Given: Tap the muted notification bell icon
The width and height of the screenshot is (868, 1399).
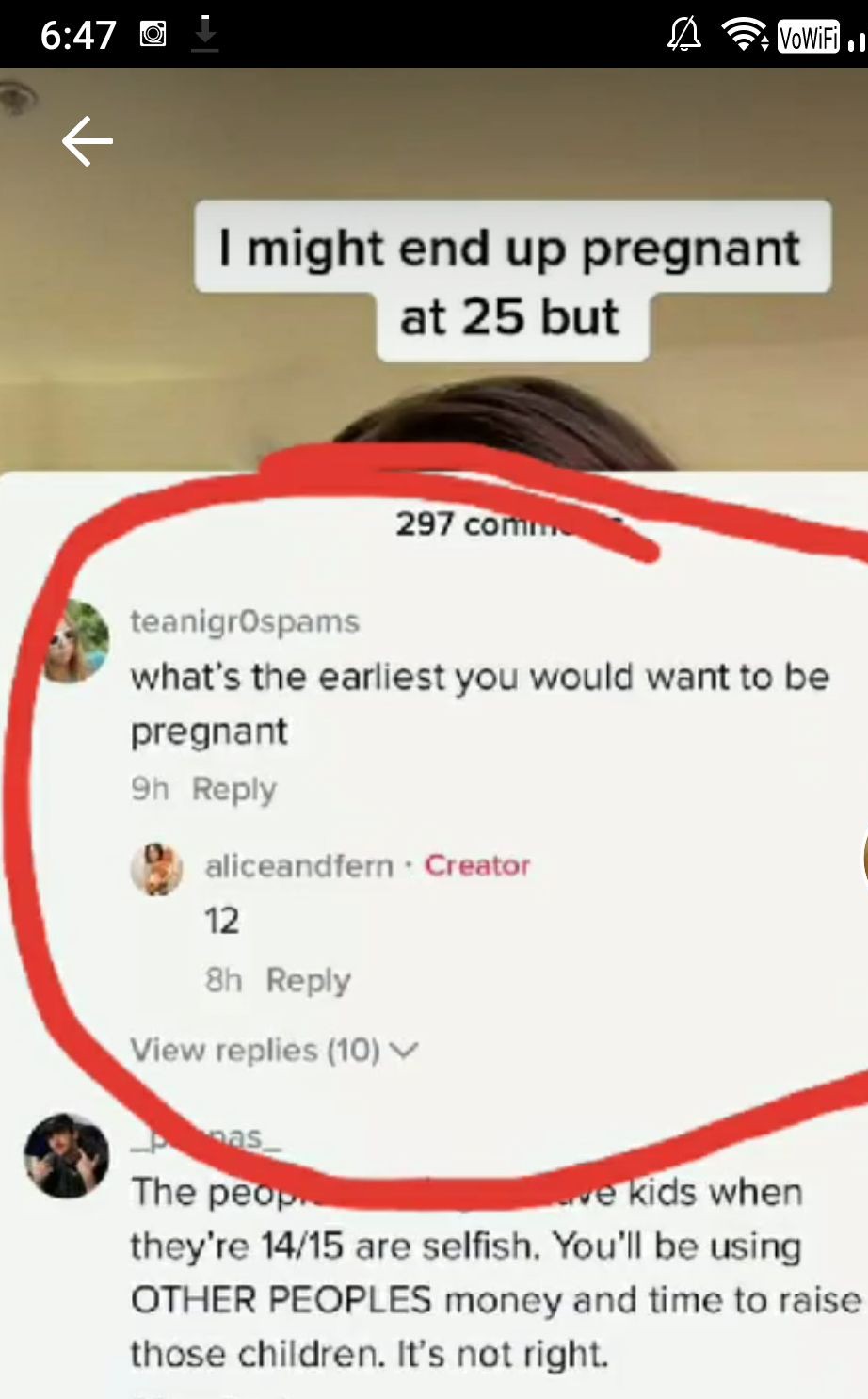Looking at the screenshot, I should pos(684,36).
